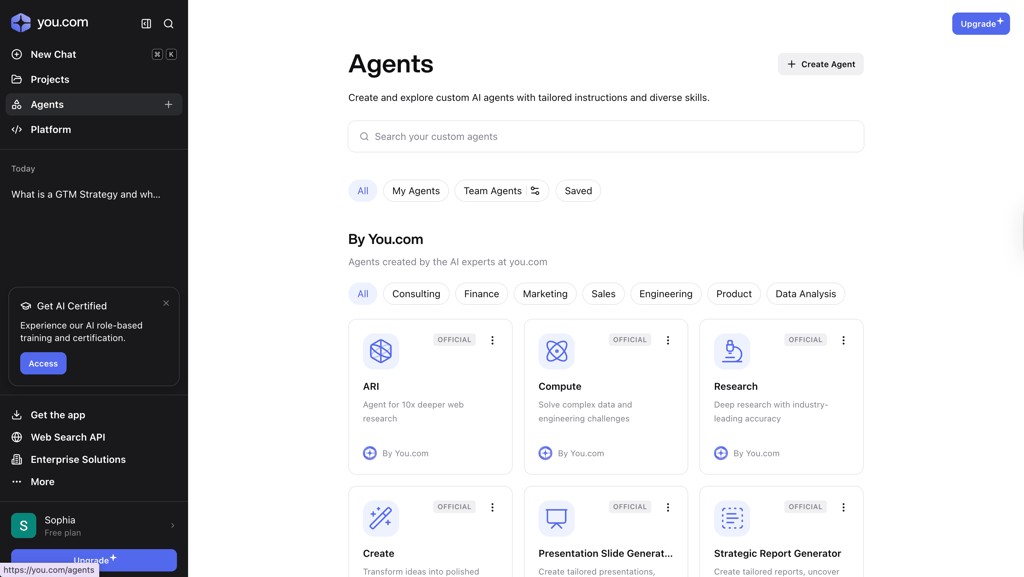1024x577 pixels.
Task: Open Strategic Report Generator options menu
Action: pyautogui.click(x=844, y=507)
